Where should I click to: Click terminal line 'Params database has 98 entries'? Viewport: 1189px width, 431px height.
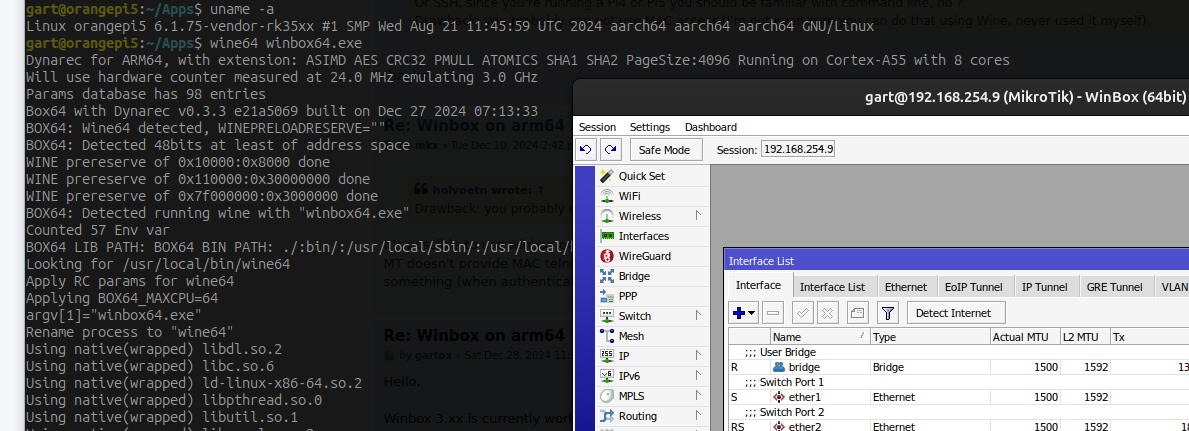coord(146,94)
